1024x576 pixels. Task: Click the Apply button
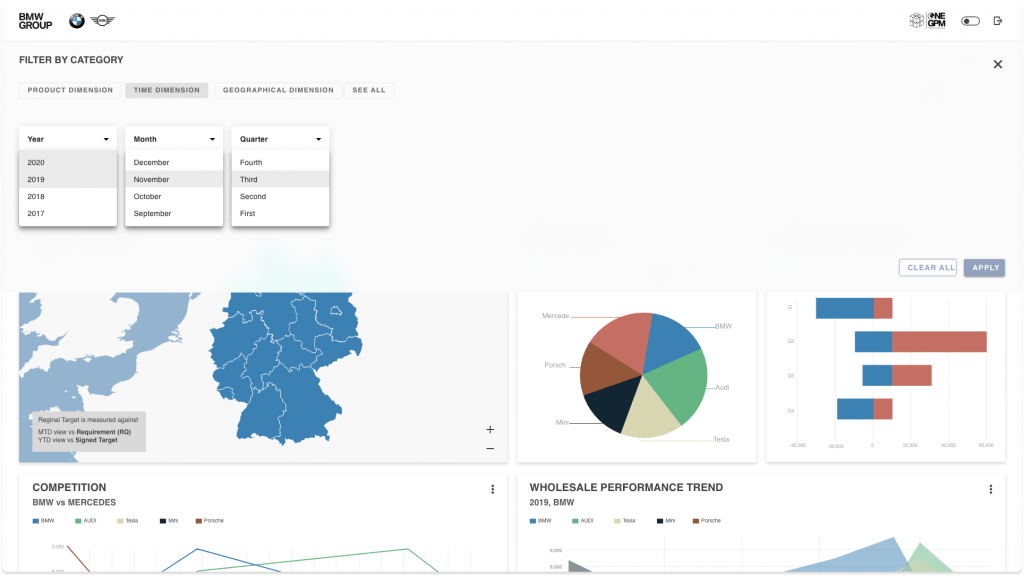click(985, 268)
